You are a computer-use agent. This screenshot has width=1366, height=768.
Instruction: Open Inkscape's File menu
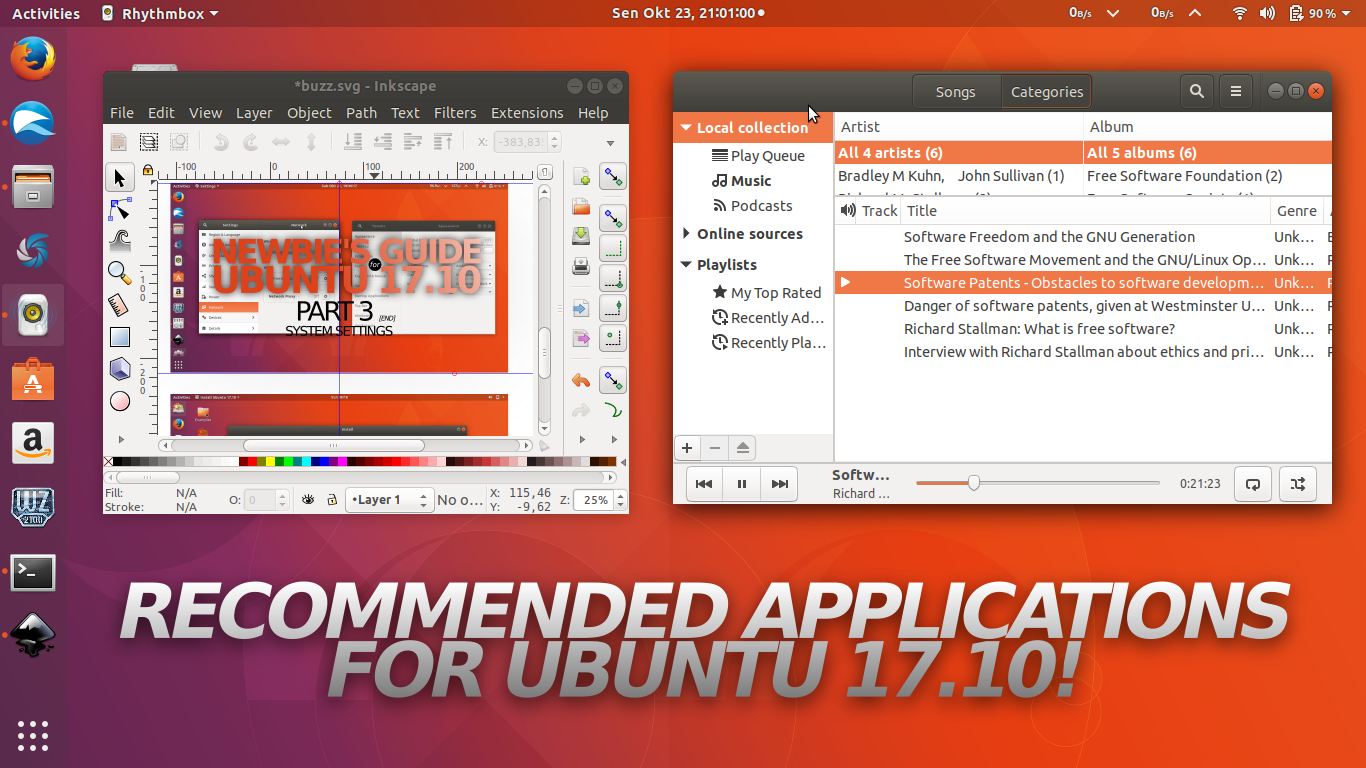[x=122, y=113]
